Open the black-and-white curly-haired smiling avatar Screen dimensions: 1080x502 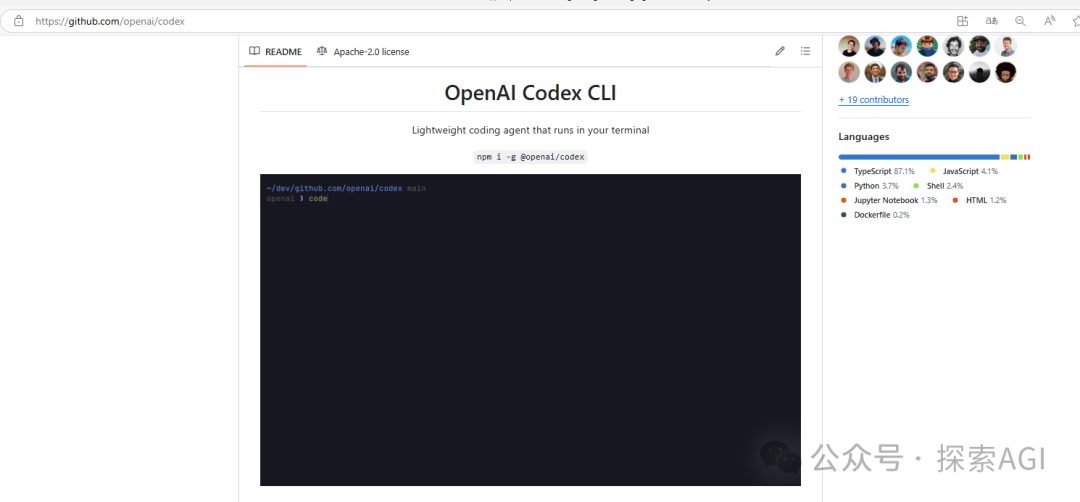click(x=953, y=46)
